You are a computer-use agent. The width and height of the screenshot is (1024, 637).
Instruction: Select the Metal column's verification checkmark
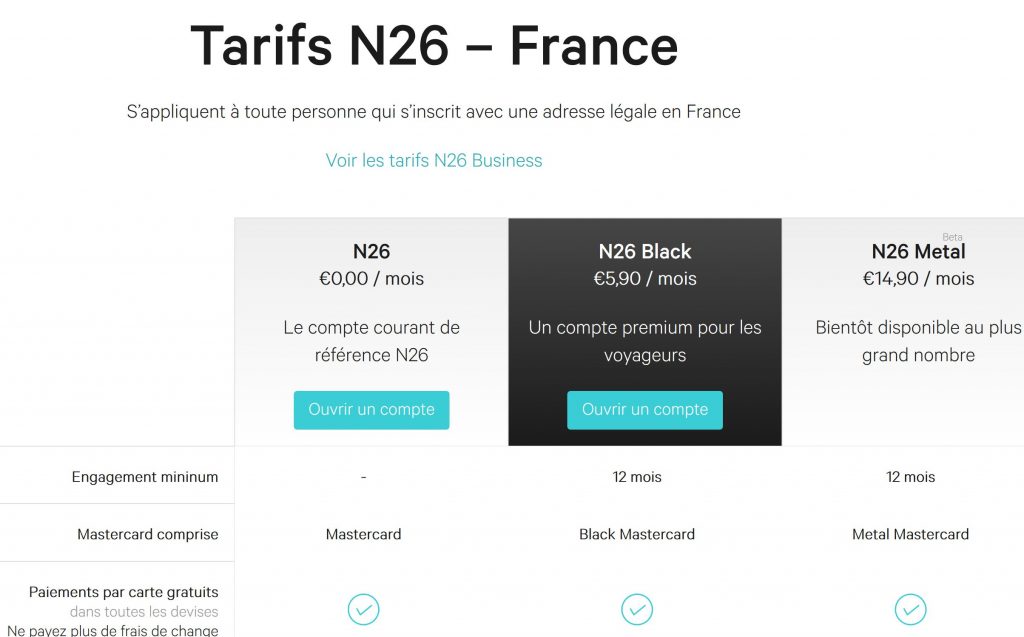910,608
